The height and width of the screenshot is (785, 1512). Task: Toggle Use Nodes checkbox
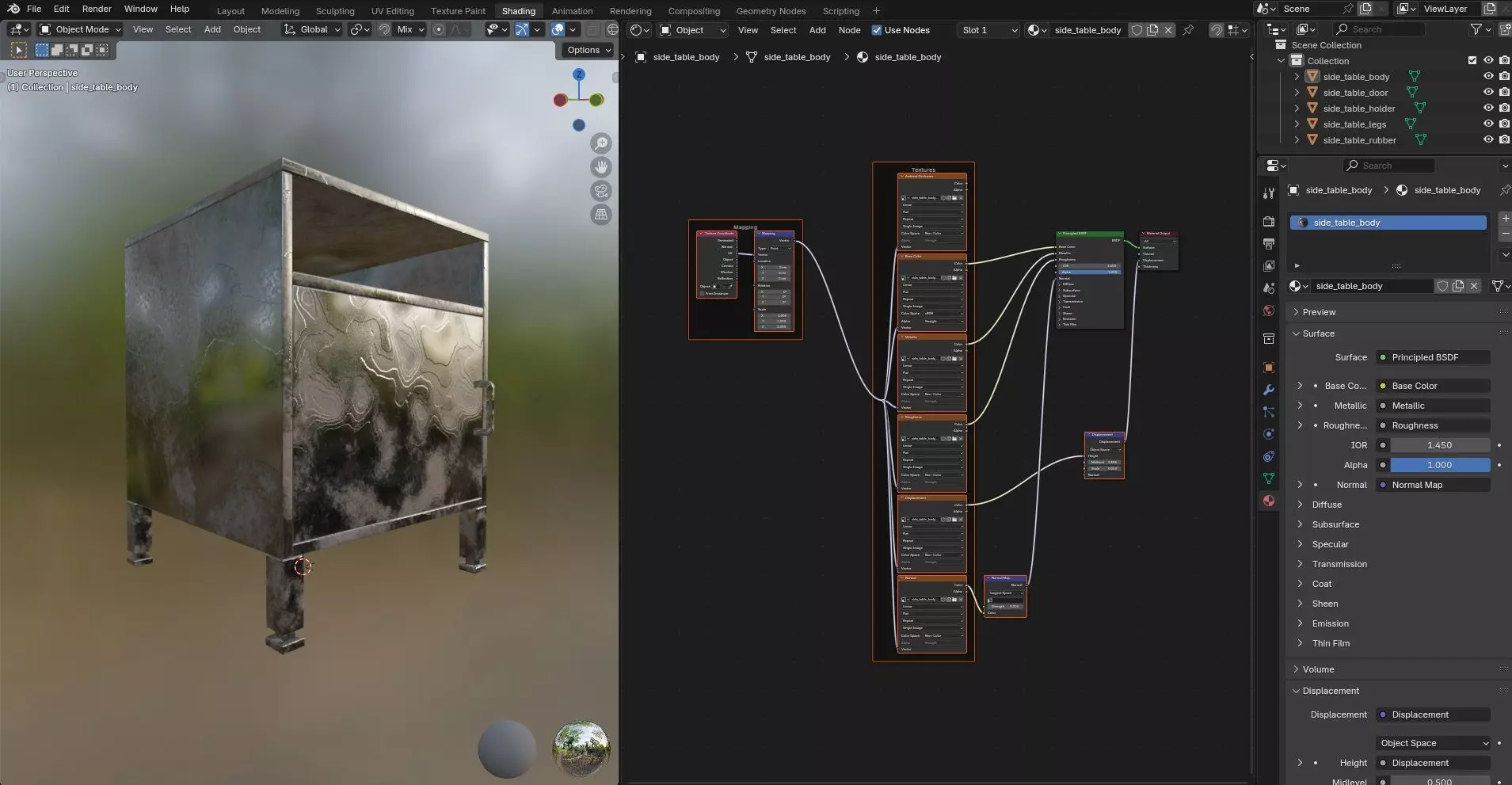[877, 30]
